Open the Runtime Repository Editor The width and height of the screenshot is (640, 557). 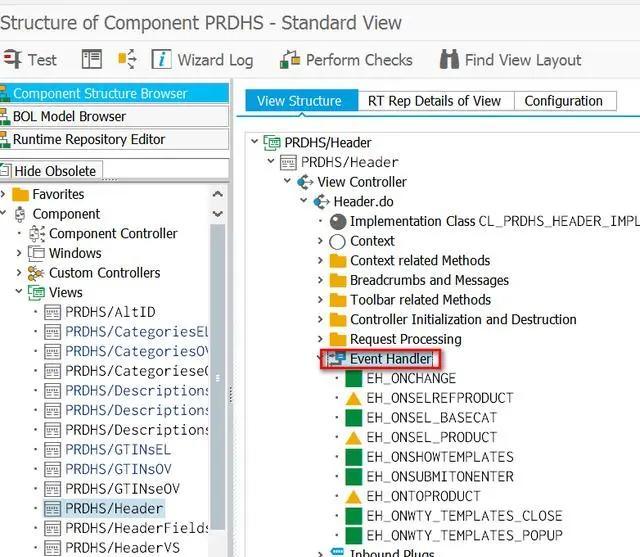click(x=114, y=139)
